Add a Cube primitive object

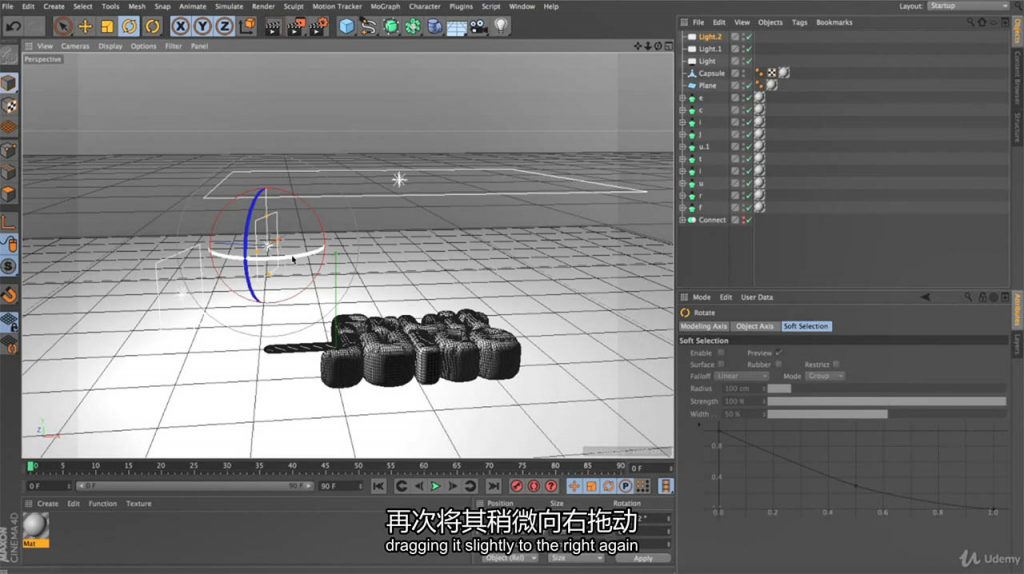346,26
